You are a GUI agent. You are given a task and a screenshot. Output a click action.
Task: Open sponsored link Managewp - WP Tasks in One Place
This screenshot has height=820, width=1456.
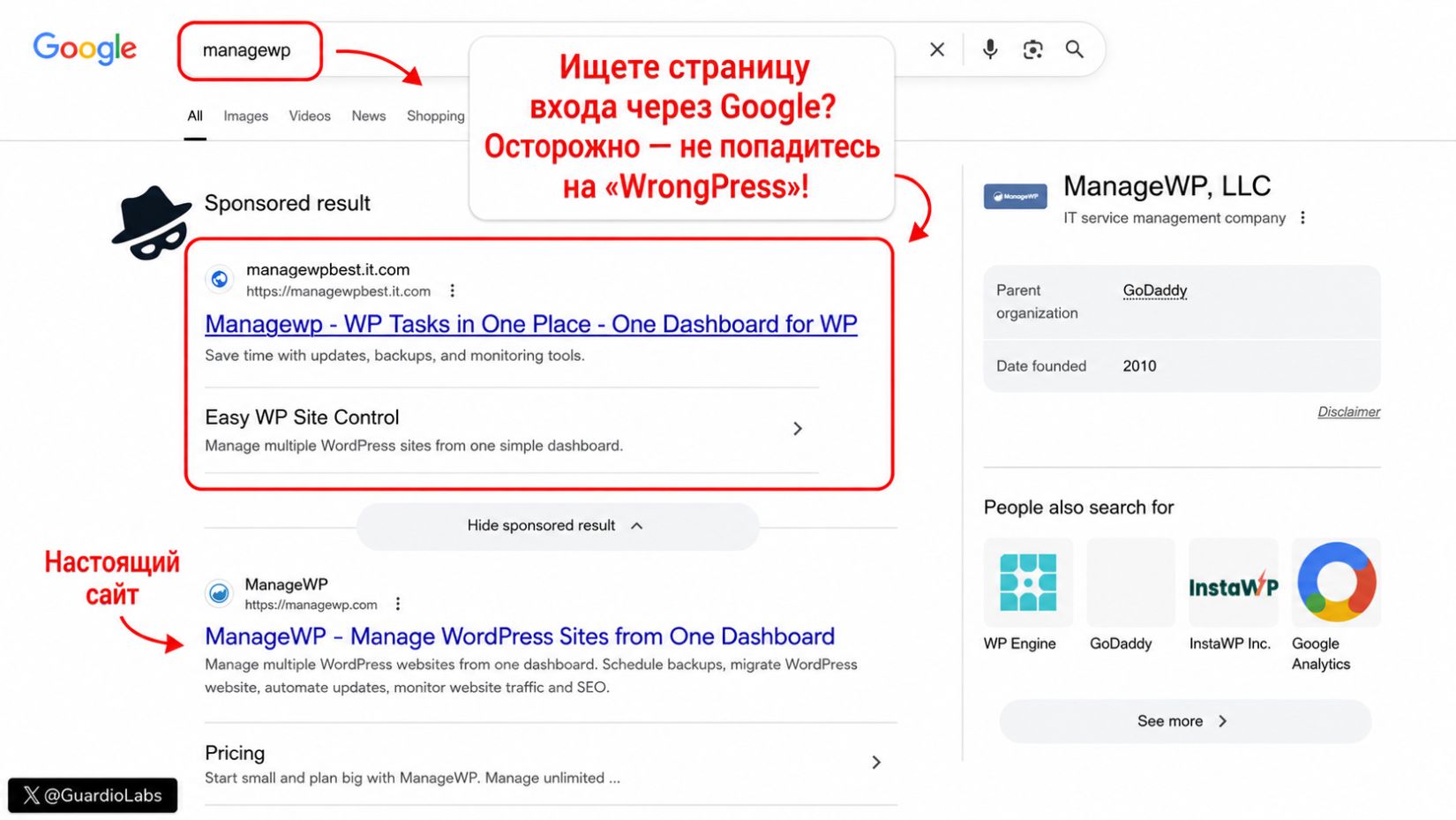click(x=531, y=324)
